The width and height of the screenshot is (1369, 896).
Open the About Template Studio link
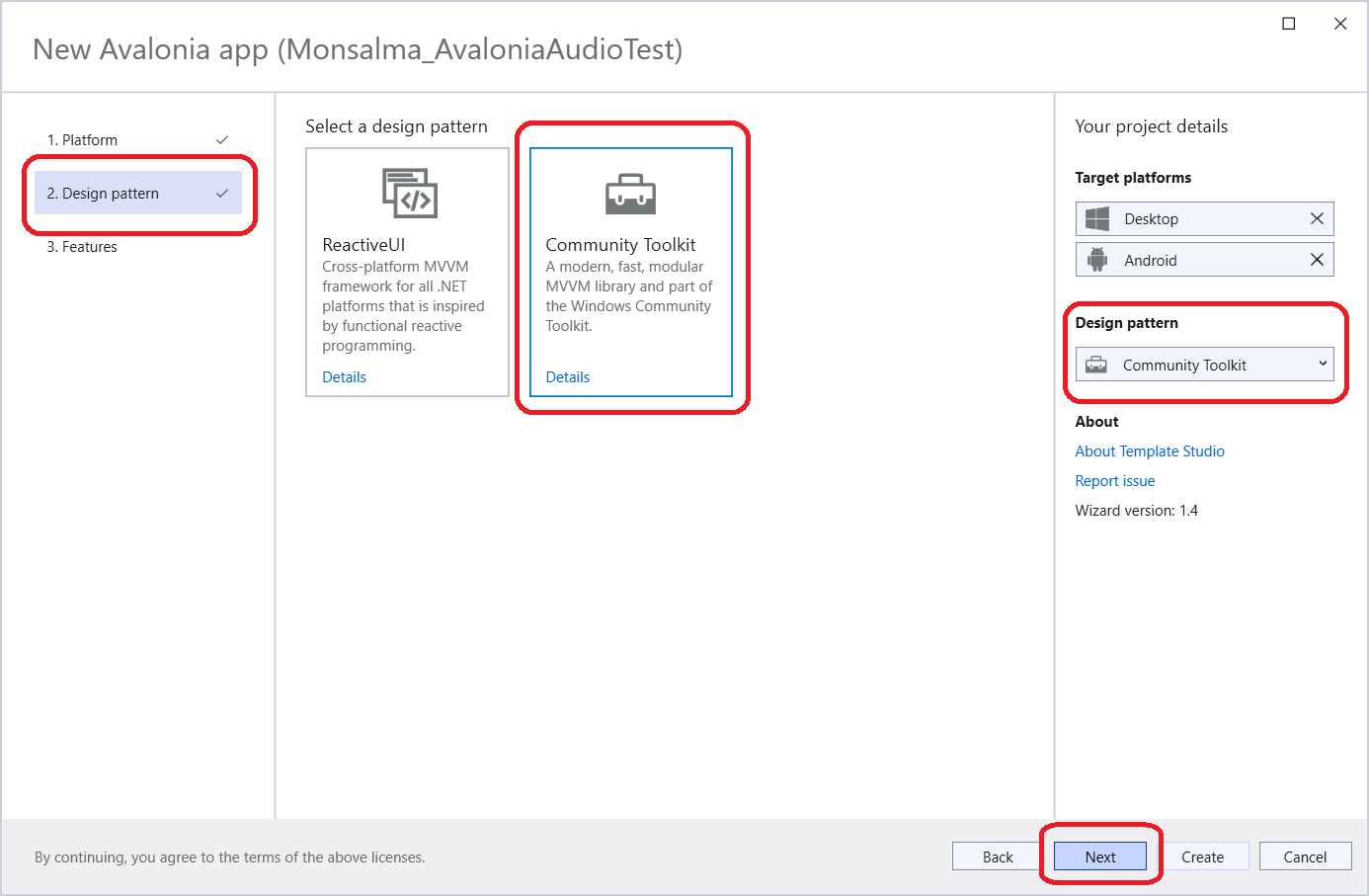tap(1150, 451)
